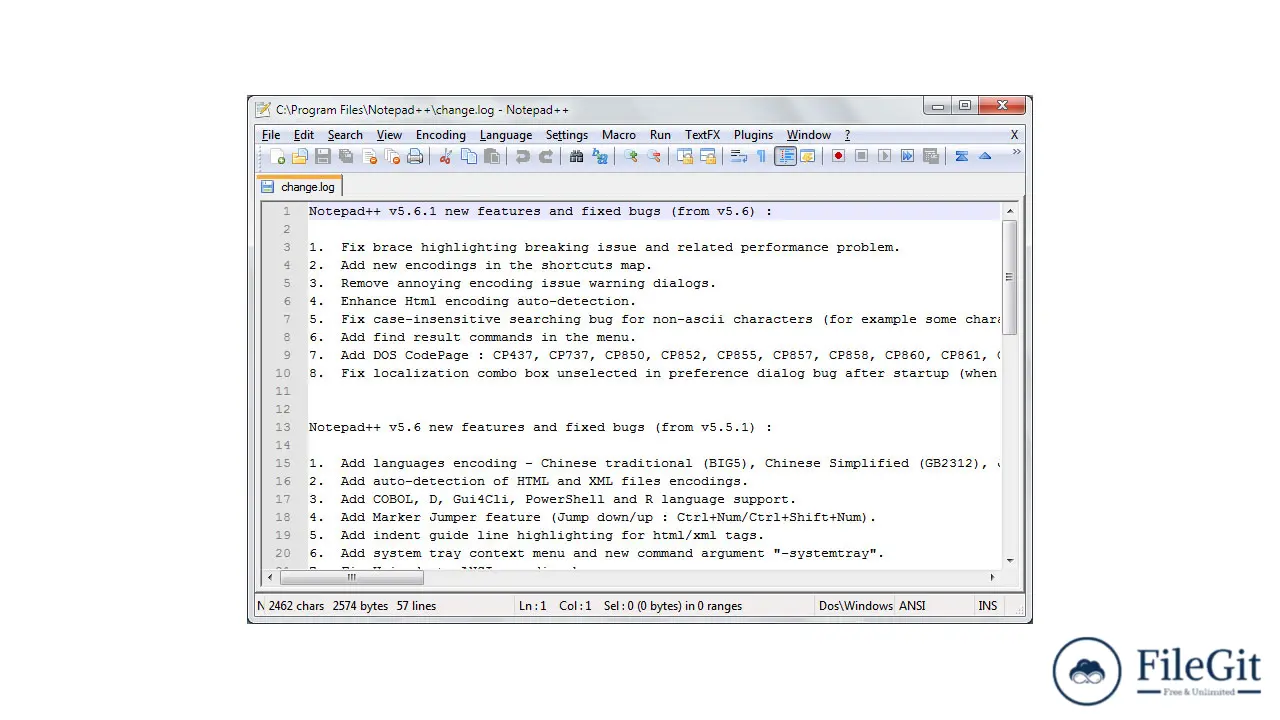Open the user defined language dialog icon
This screenshot has height=720, width=1280.
tap(808, 156)
